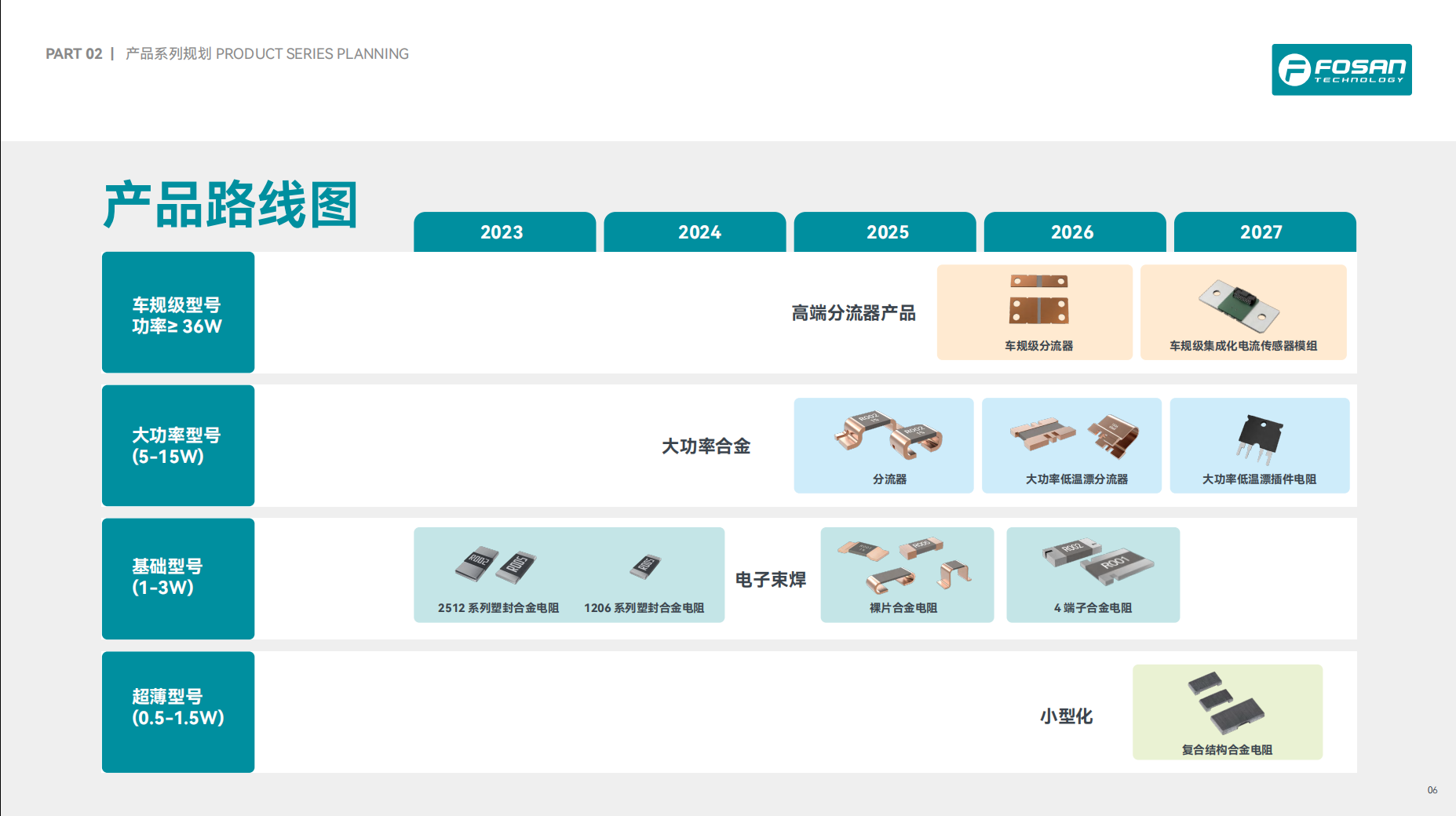The height and width of the screenshot is (816, 1456).
Task: Click the 基础型号 (1-3W) category block
Action: click(178, 579)
